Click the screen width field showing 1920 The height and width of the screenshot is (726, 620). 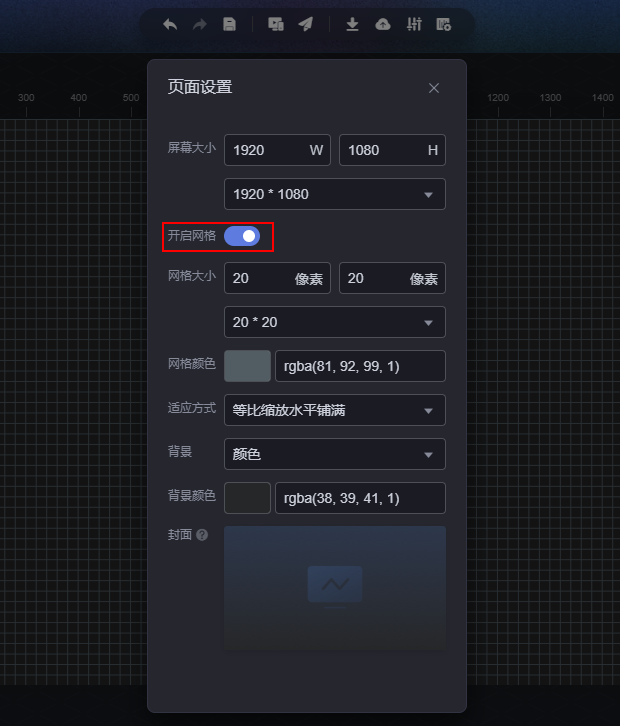(277, 150)
